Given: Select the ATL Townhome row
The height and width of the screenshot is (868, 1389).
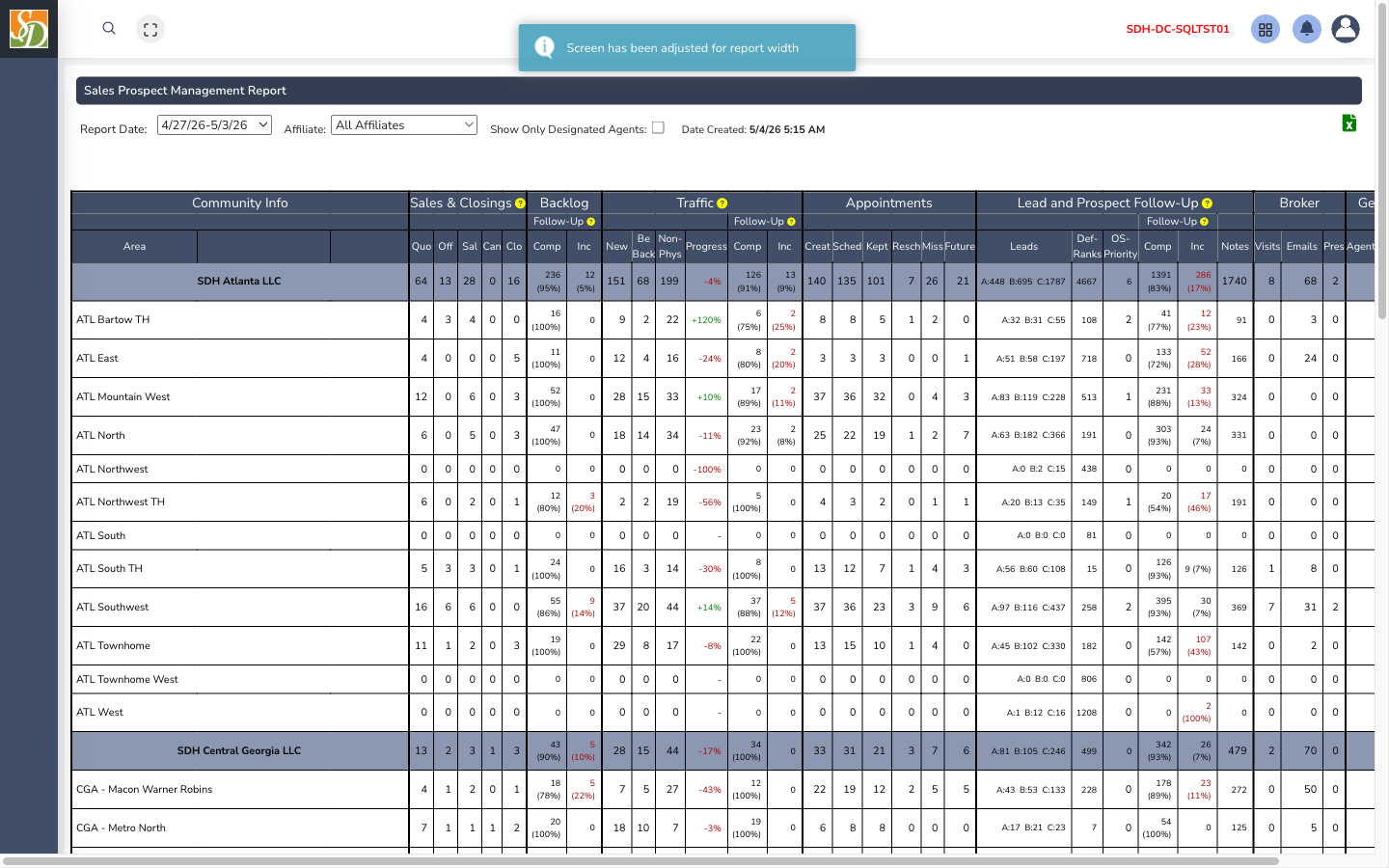Looking at the screenshot, I should [x=722, y=646].
